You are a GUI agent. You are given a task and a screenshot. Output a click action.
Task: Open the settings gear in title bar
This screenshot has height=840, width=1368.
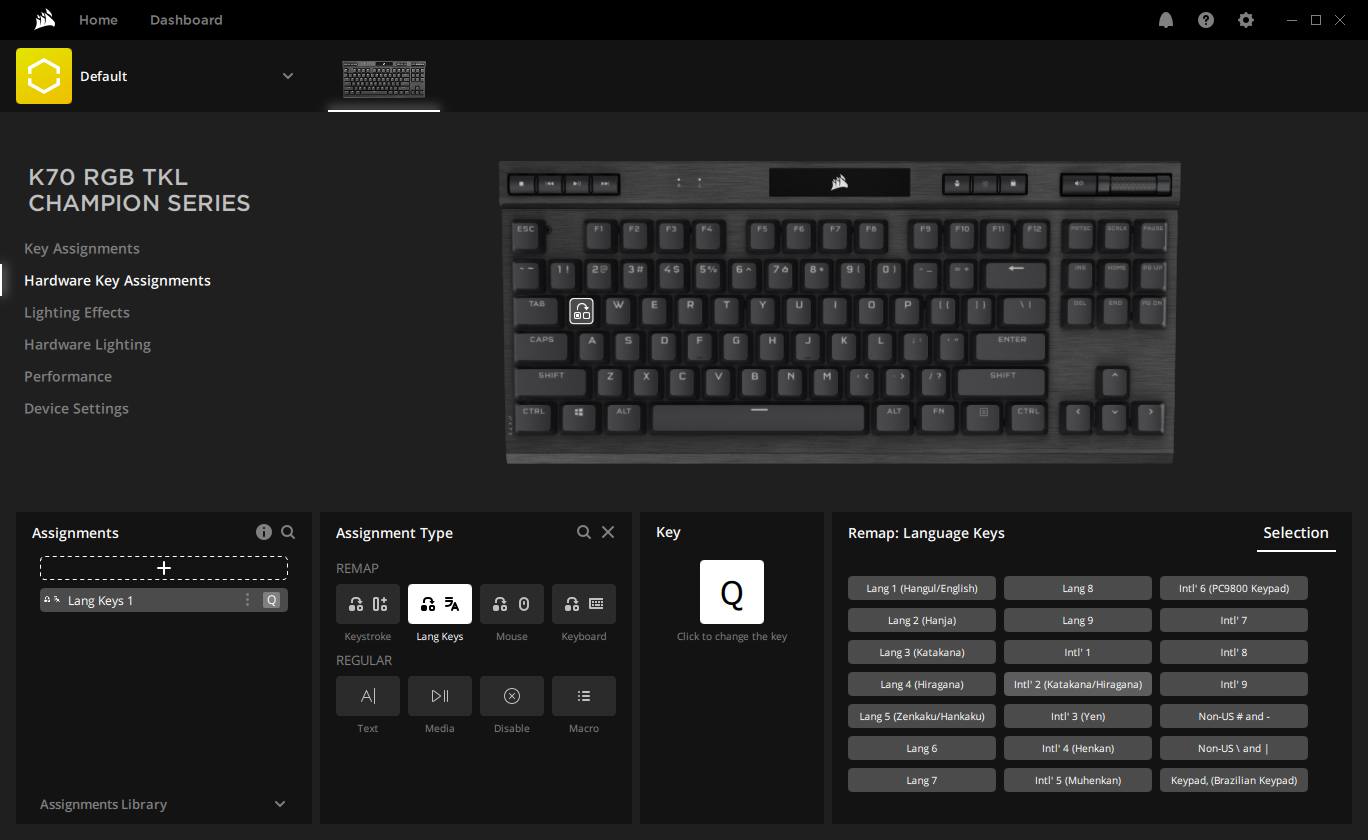click(x=1245, y=20)
